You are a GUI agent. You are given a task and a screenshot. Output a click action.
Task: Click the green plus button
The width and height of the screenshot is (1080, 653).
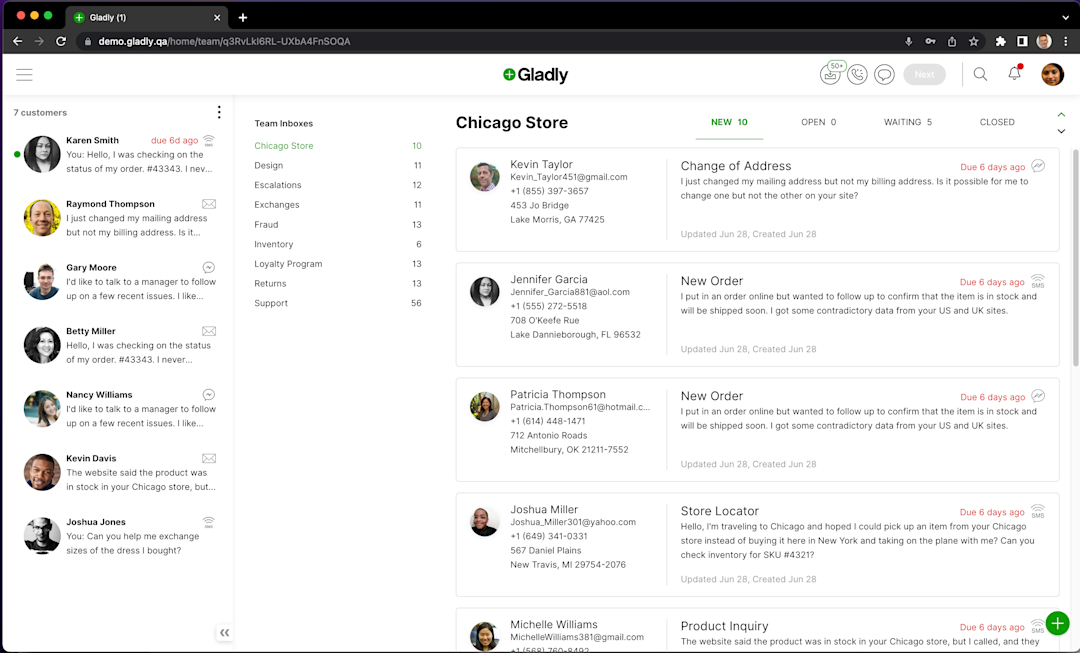[x=1057, y=623]
